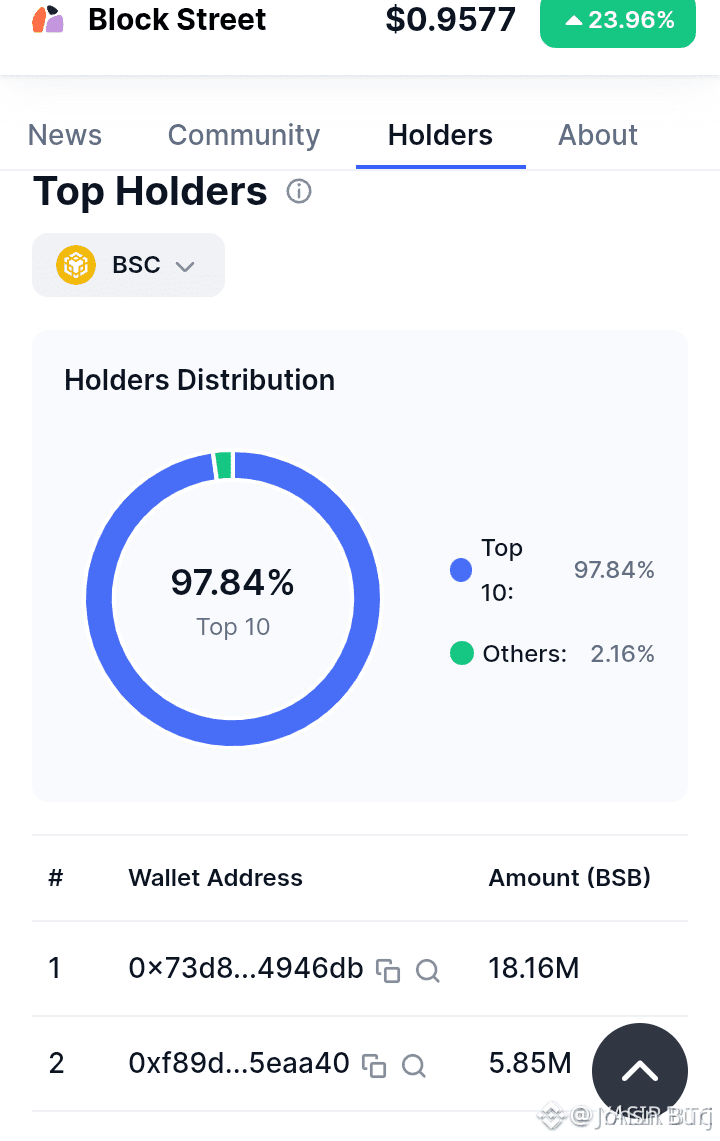Open the About tab

coord(598,135)
